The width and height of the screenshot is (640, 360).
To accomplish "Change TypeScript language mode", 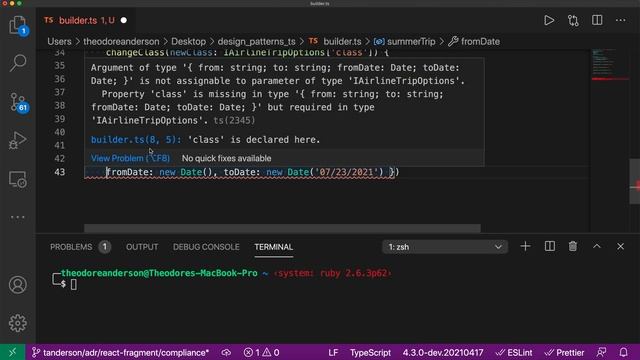I will (370, 352).
